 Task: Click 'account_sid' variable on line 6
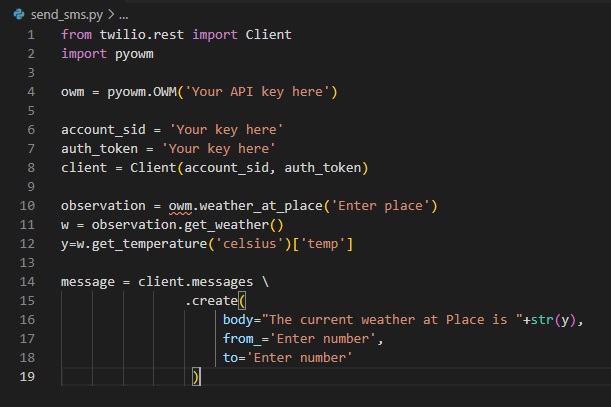coord(103,129)
